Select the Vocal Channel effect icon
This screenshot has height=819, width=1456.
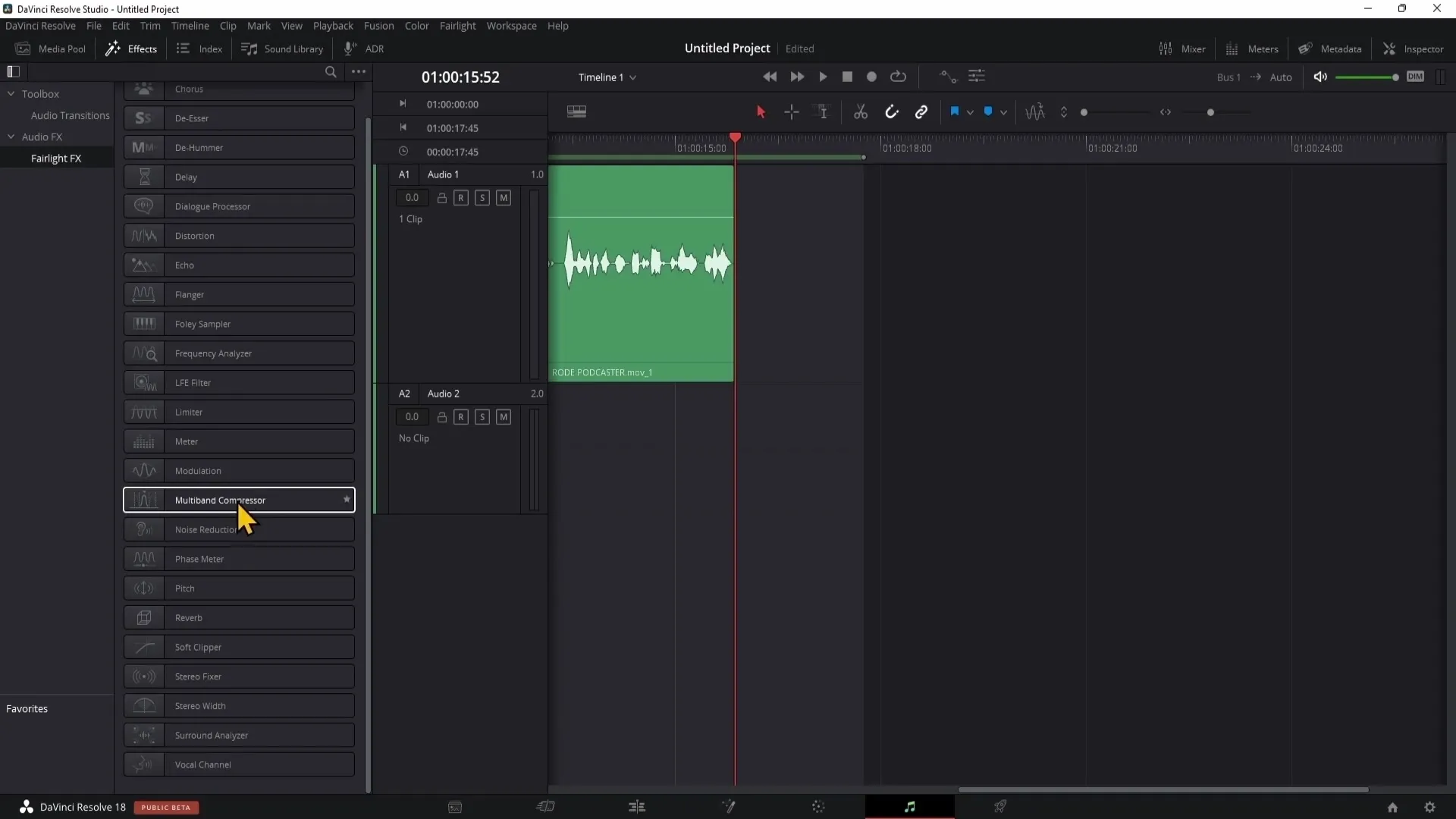coord(144,764)
